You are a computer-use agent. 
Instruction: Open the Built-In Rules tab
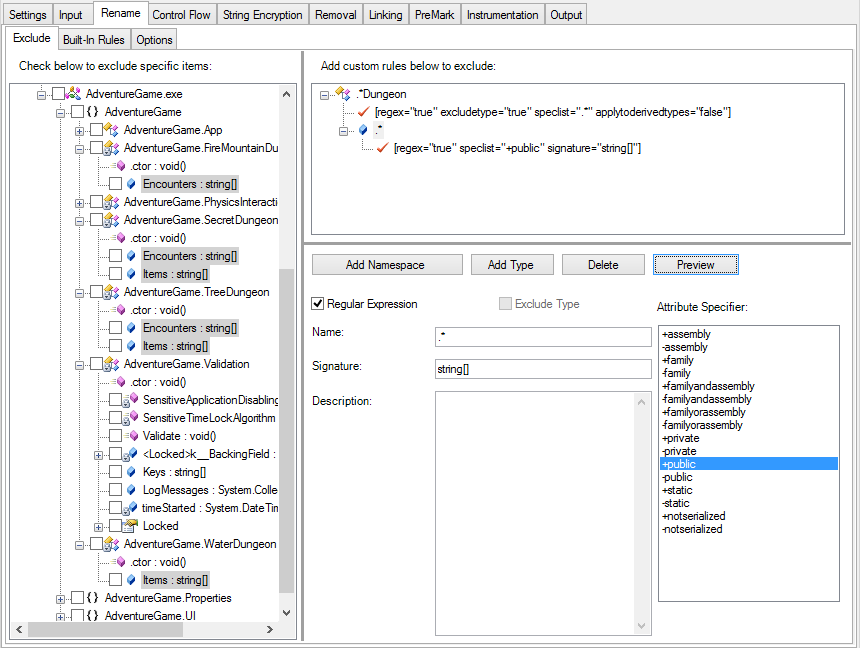click(x=93, y=39)
